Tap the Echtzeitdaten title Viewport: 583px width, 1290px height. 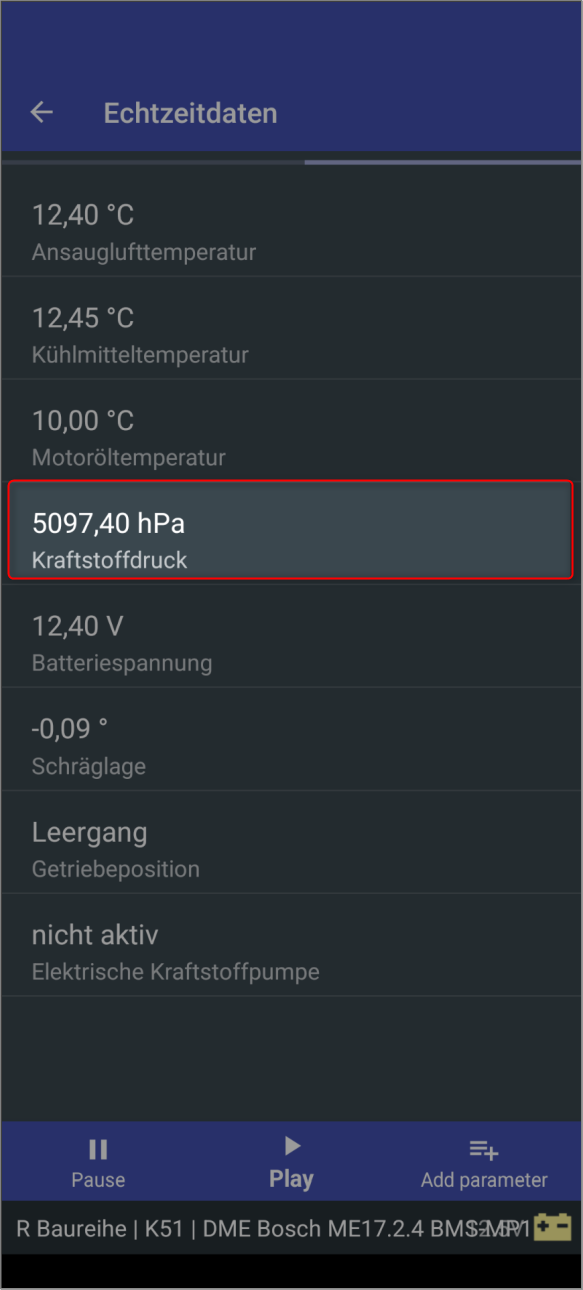coord(190,113)
